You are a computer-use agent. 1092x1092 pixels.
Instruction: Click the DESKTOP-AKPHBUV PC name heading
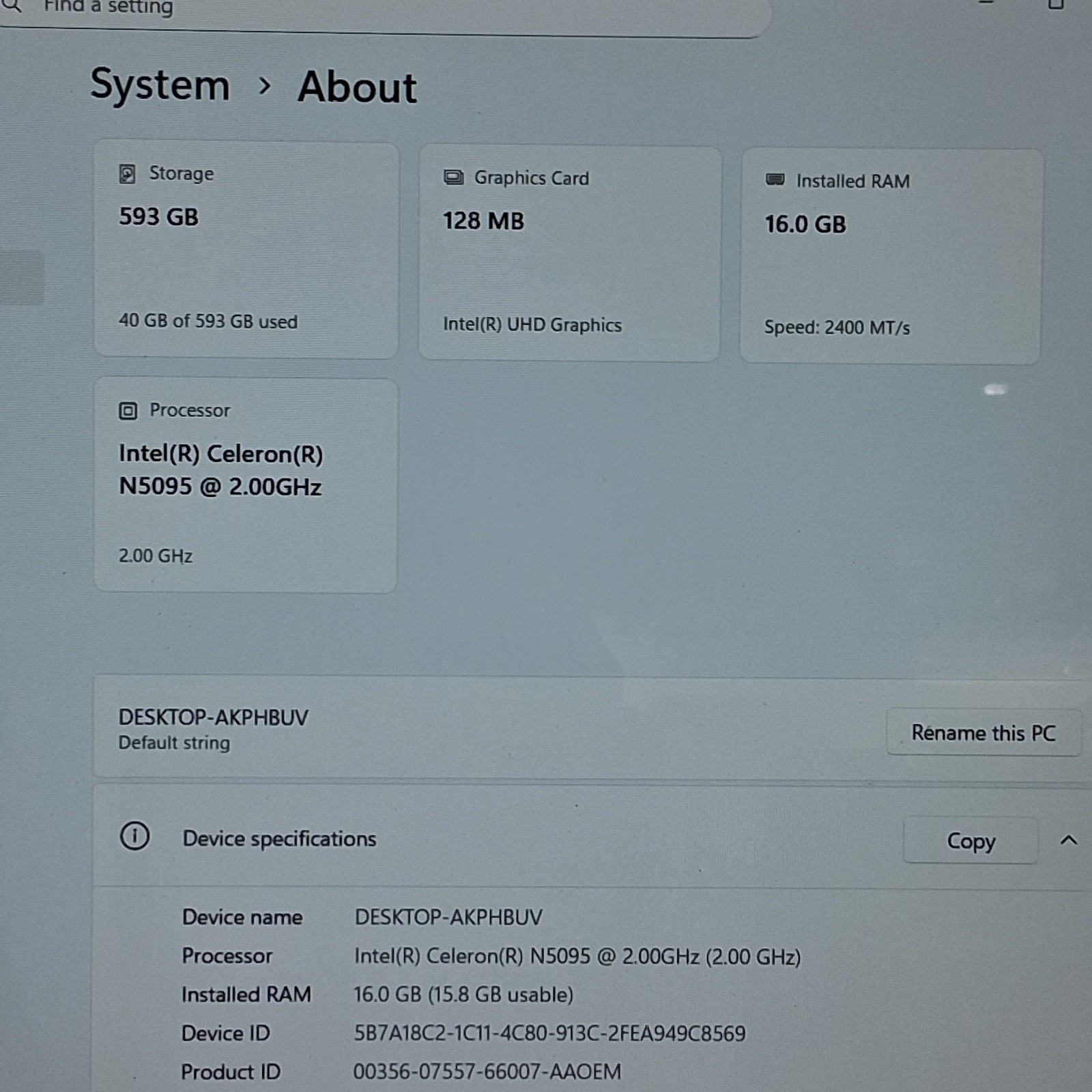click(214, 717)
